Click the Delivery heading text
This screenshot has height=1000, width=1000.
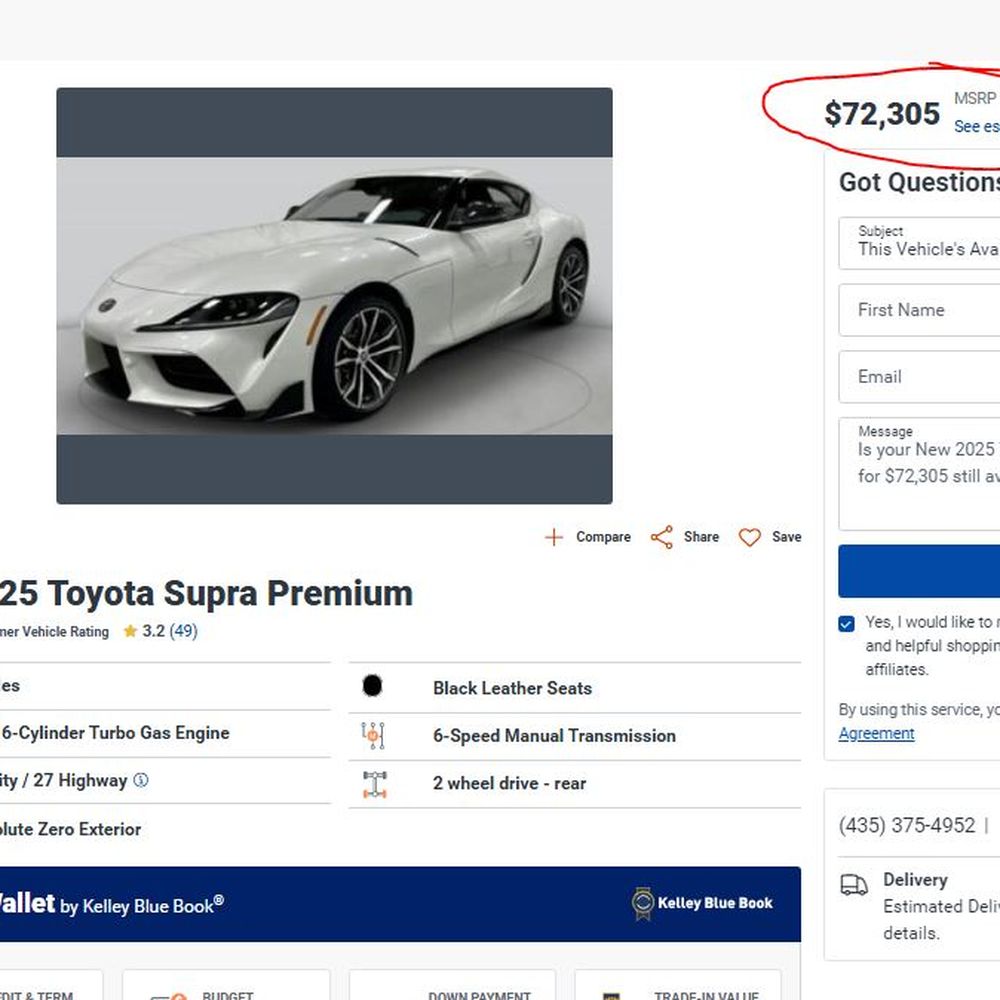(x=915, y=880)
